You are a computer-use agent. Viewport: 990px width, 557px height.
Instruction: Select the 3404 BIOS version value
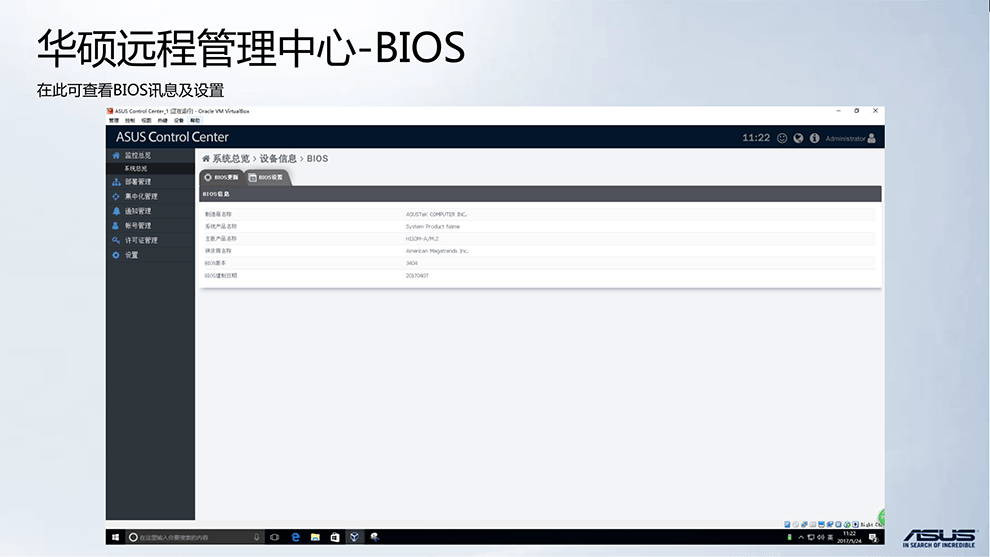412,263
